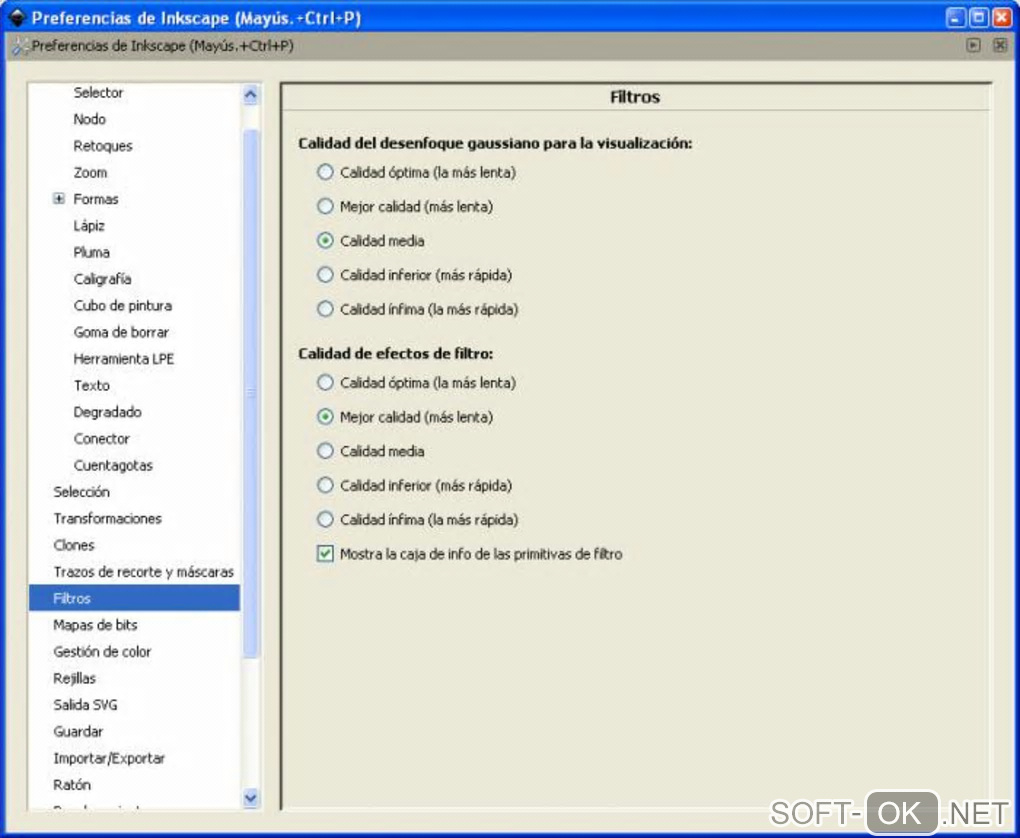Open the Cubo de pintura preferences
The image size is (1020, 838).
tap(122, 306)
